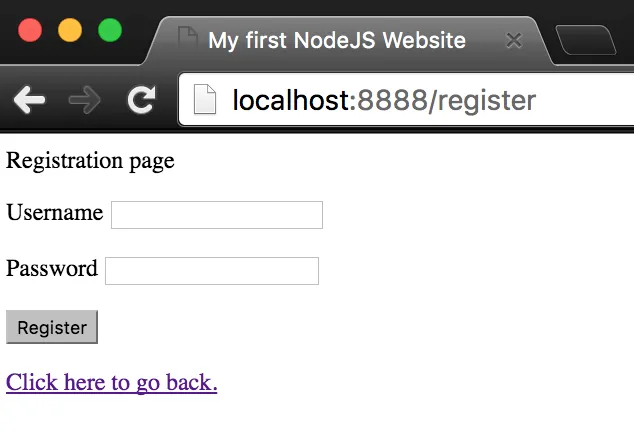Click the favicon on the NodeJS Website tab
Image resolution: width=634 pixels, height=448 pixels.
188,39
